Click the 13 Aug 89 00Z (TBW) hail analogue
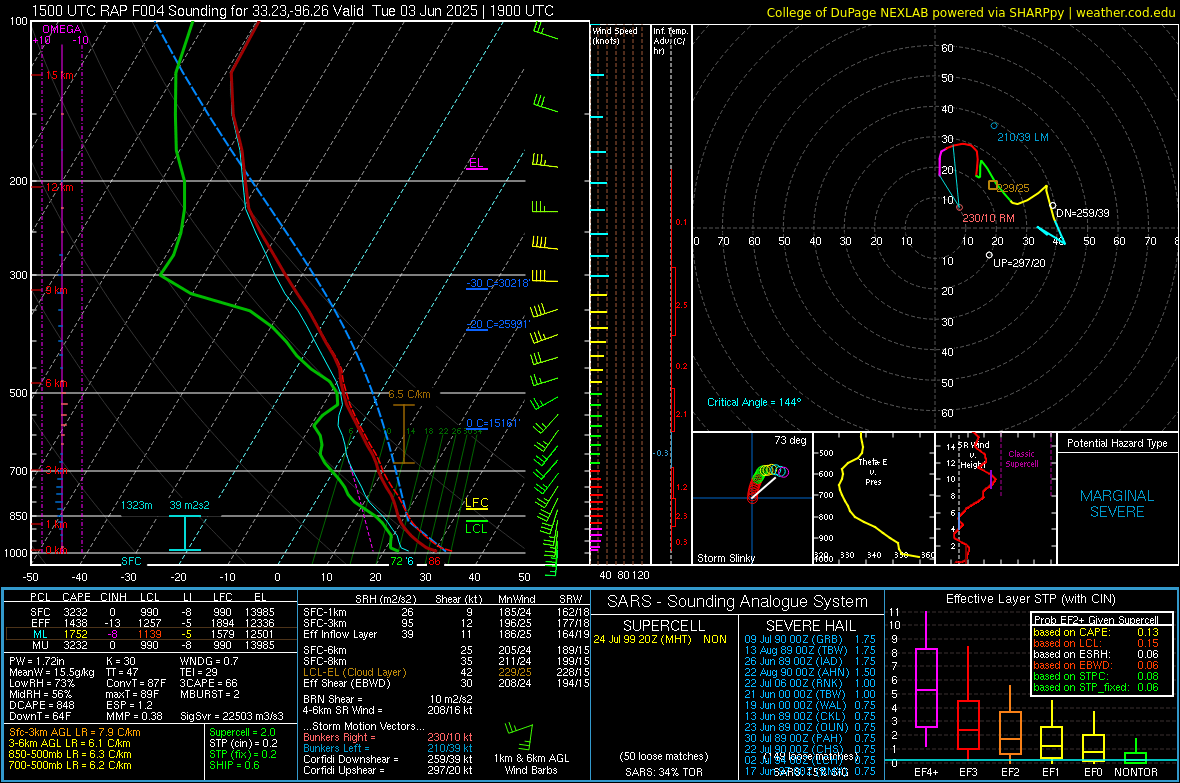Screen dimensions: 1180x783 (x=810, y=650)
